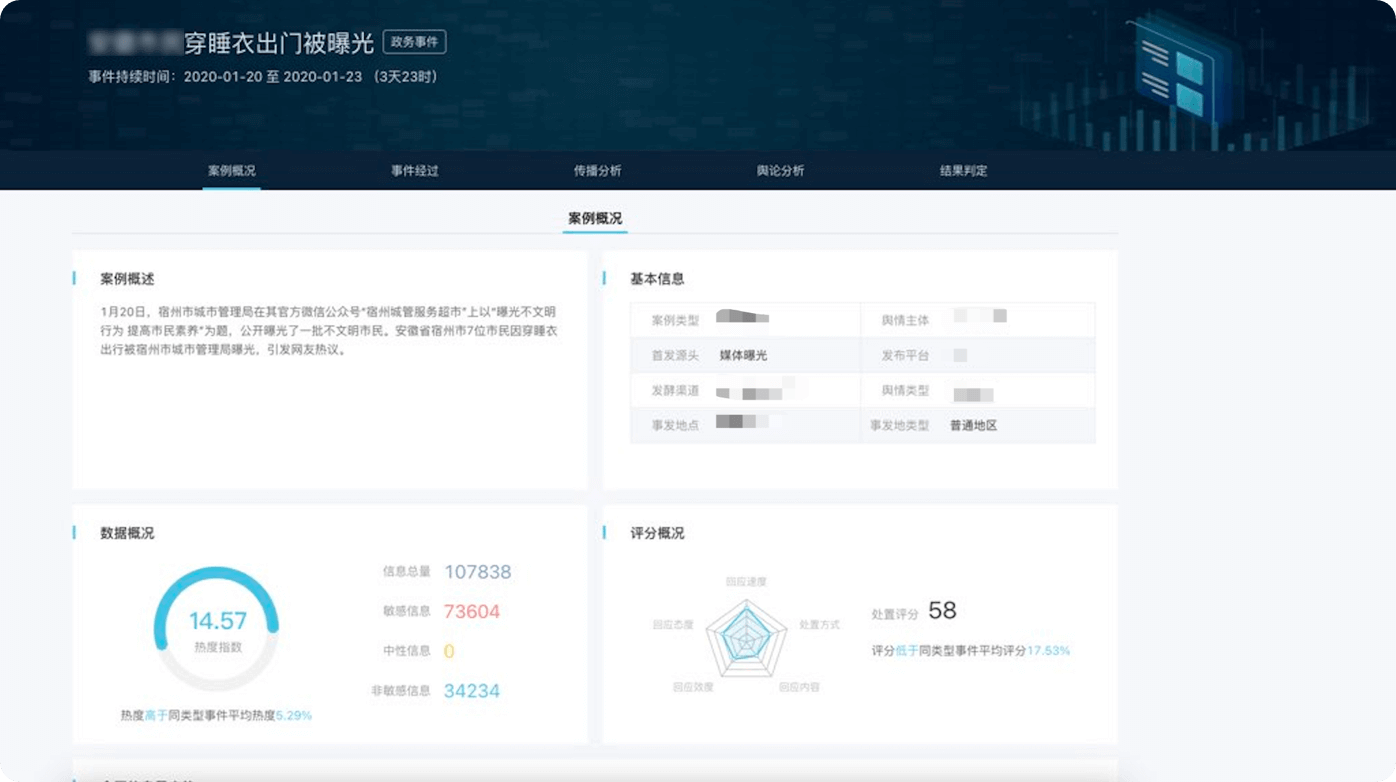The height and width of the screenshot is (782, 1396).
Task: Click the 普通地区 value in table
Action: [x=973, y=425]
